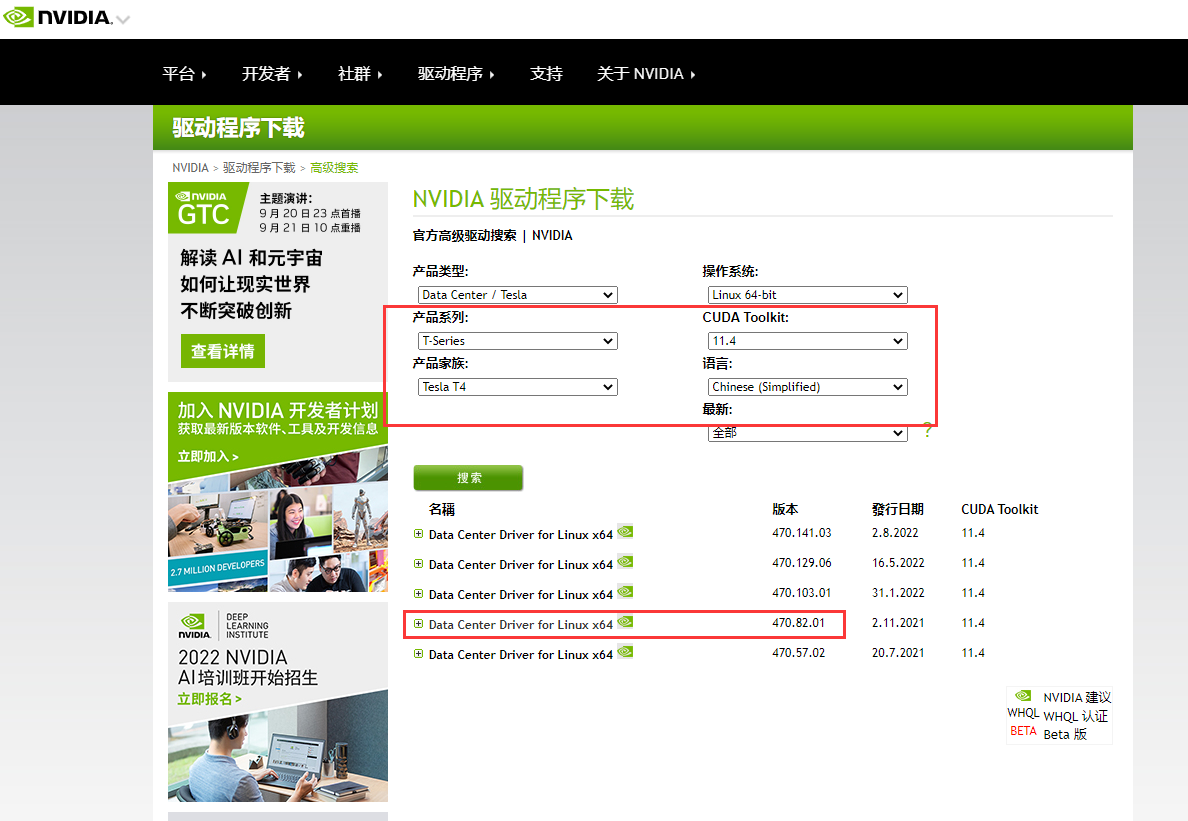Click the CUDA Toolkit column header
1188x821 pixels.
[x=999, y=509]
